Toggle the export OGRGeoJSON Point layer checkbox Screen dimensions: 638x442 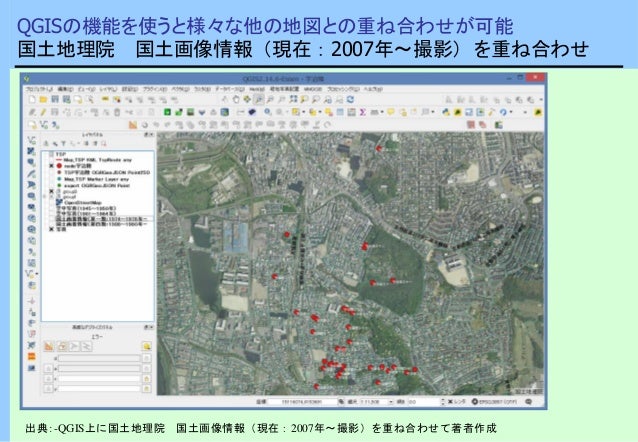[x=52, y=186]
